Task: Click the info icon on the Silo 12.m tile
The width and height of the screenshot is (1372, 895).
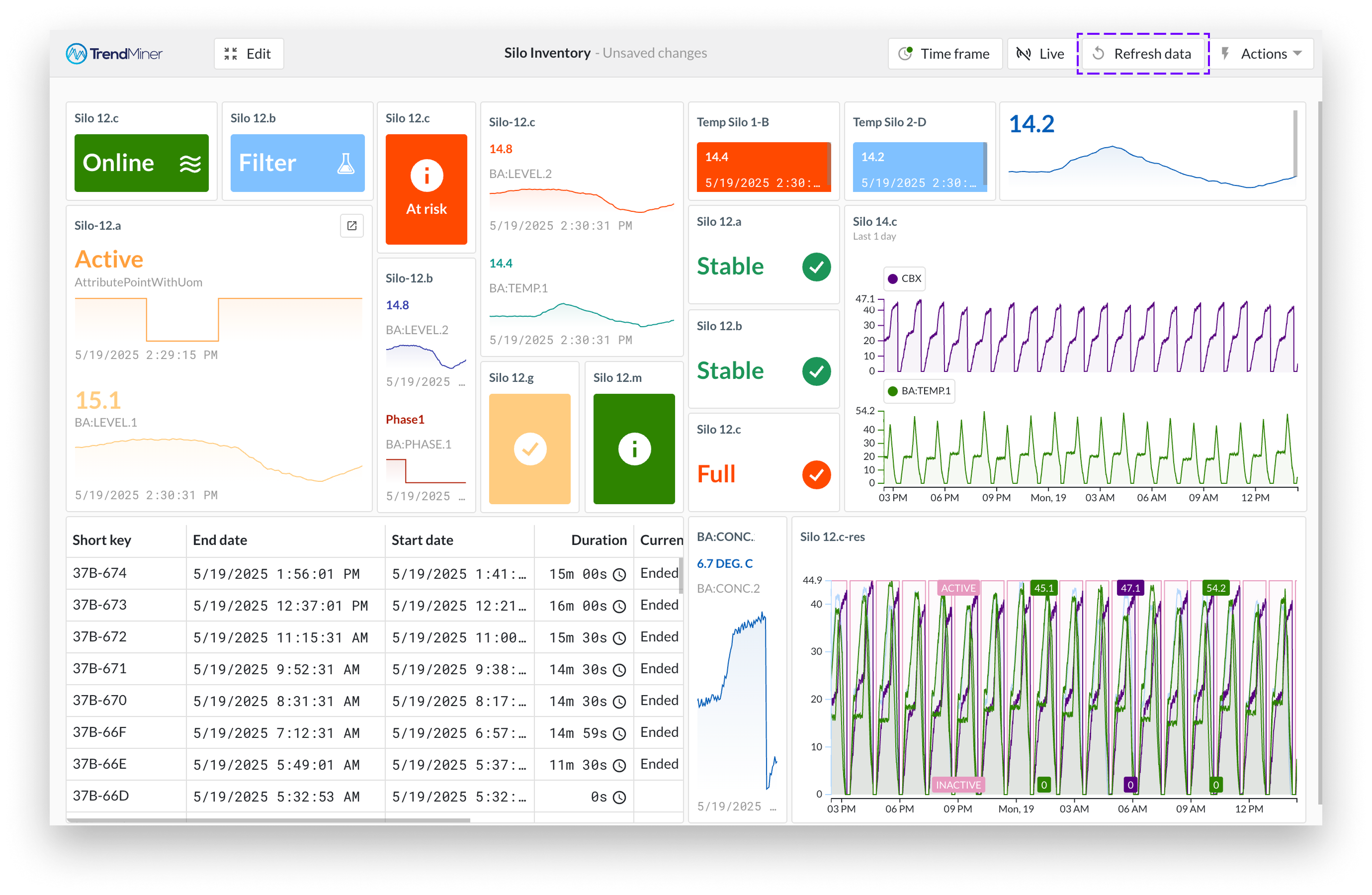Action: 634,448
